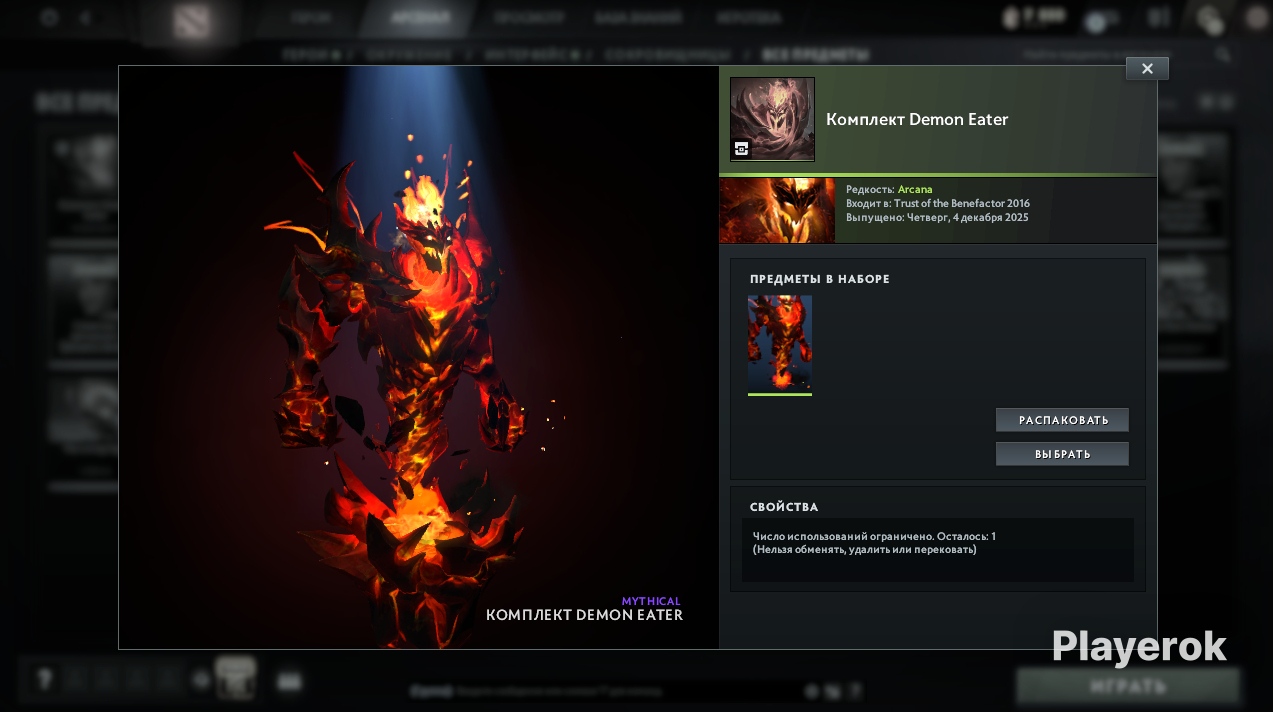1273x712 pixels.
Task: Click the Arcana rarity label
Action: coord(915,189)
